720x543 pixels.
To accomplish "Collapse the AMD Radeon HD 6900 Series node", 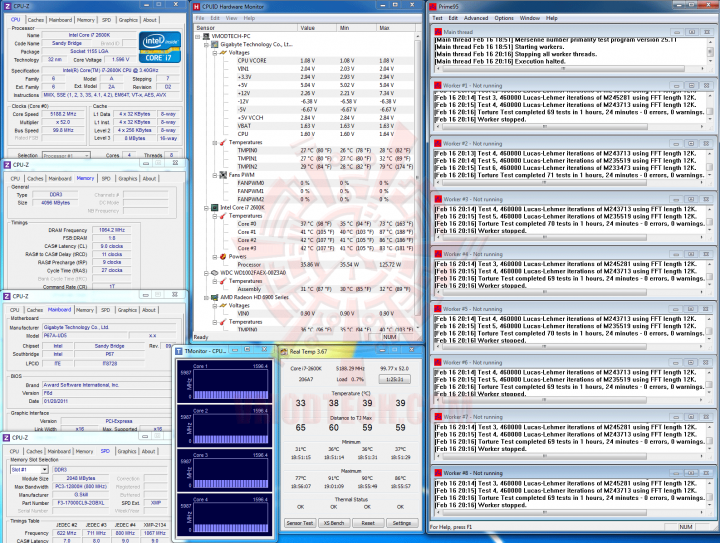I will (206, 297).
